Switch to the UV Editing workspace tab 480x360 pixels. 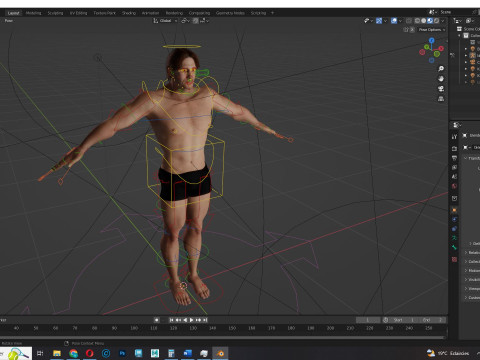[x=78, y=13]
